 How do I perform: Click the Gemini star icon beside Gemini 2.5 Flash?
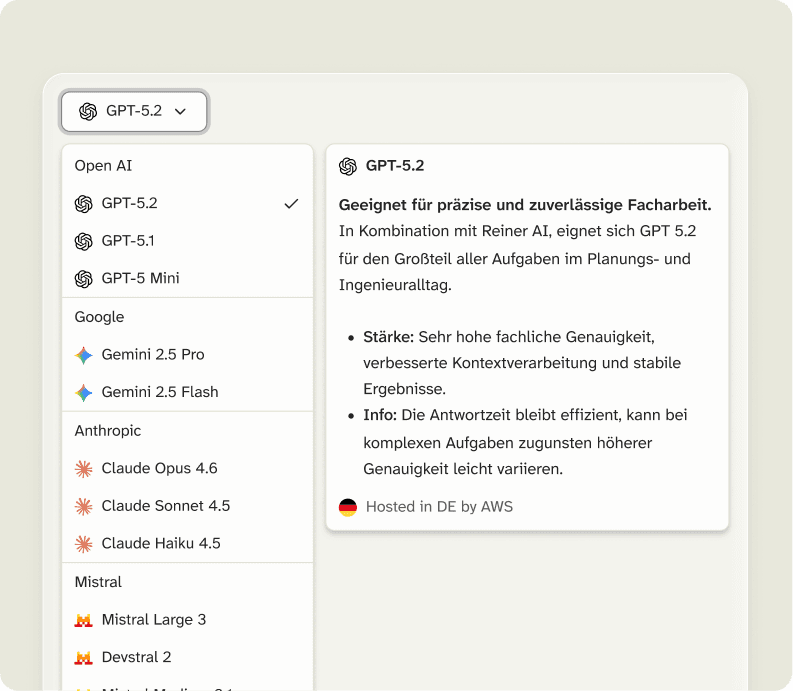tap(83, 393)
